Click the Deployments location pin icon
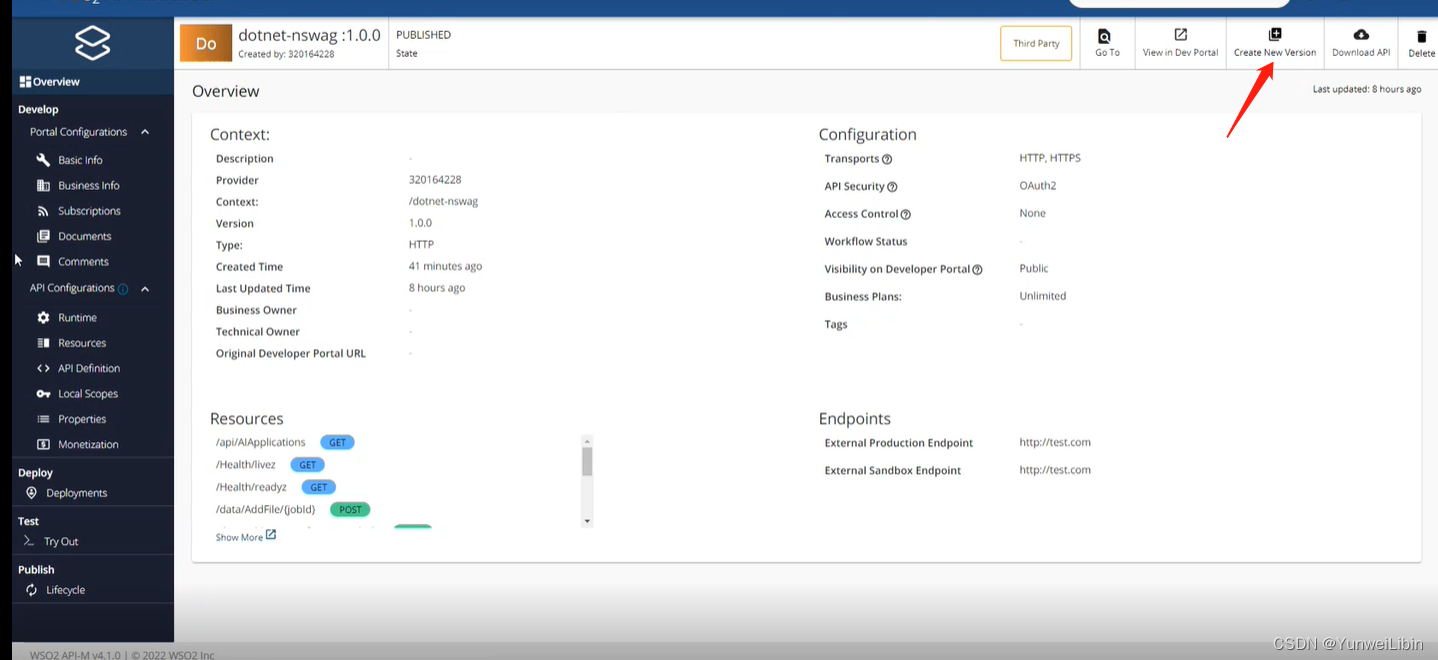The width and height of the screenshot is (1438, 660). point(31,493)
